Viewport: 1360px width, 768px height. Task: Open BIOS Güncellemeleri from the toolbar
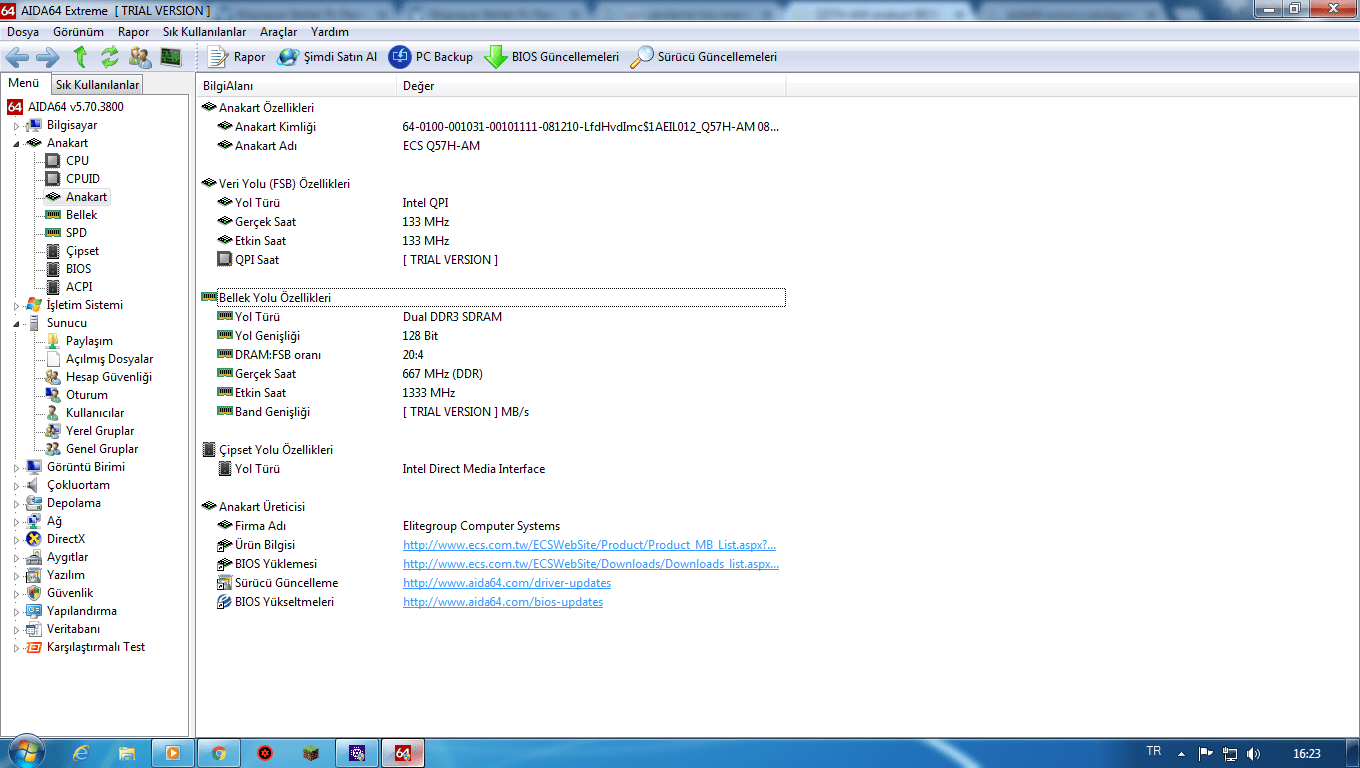(552, 57)
